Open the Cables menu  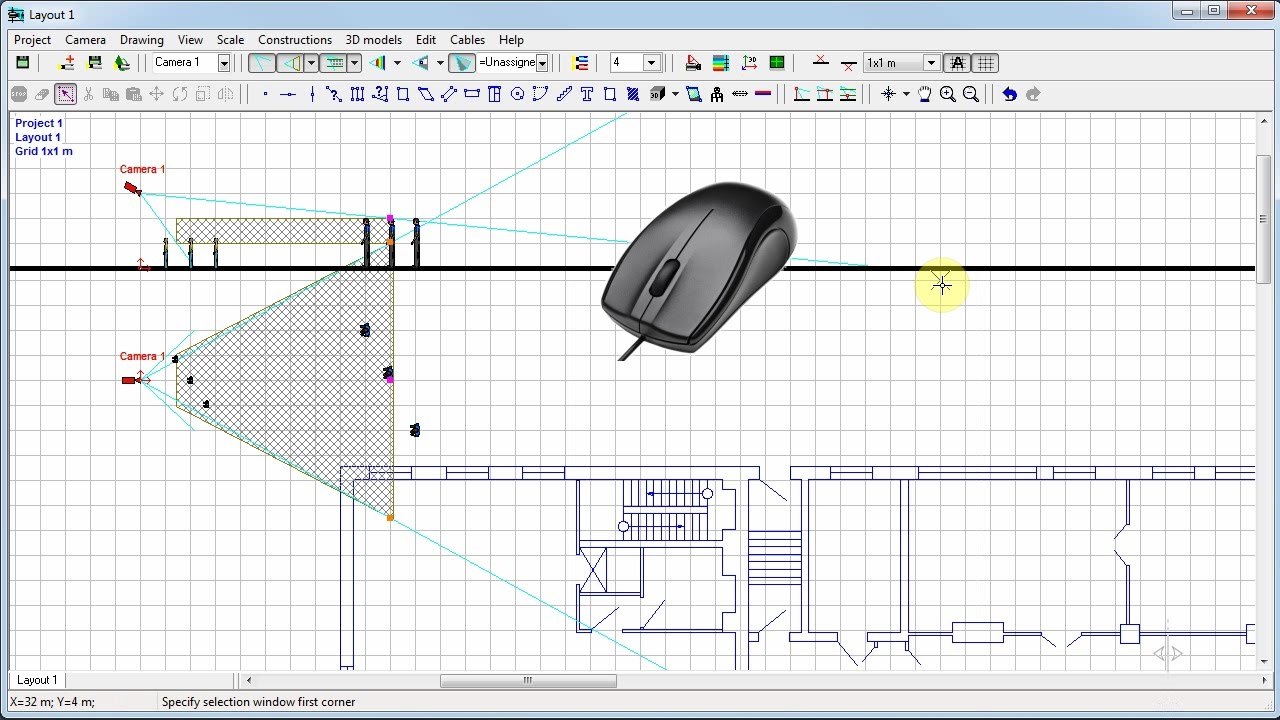click(467, 40)
